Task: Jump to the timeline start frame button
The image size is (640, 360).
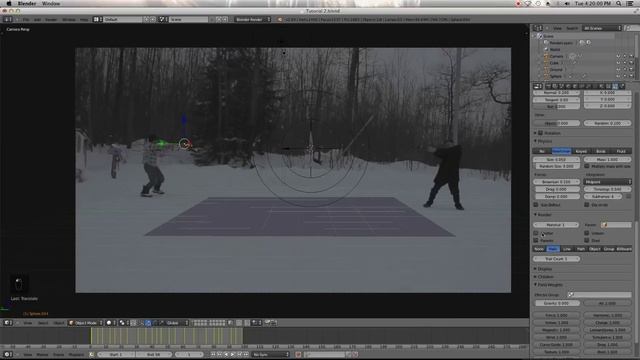Action: point(213,354)
